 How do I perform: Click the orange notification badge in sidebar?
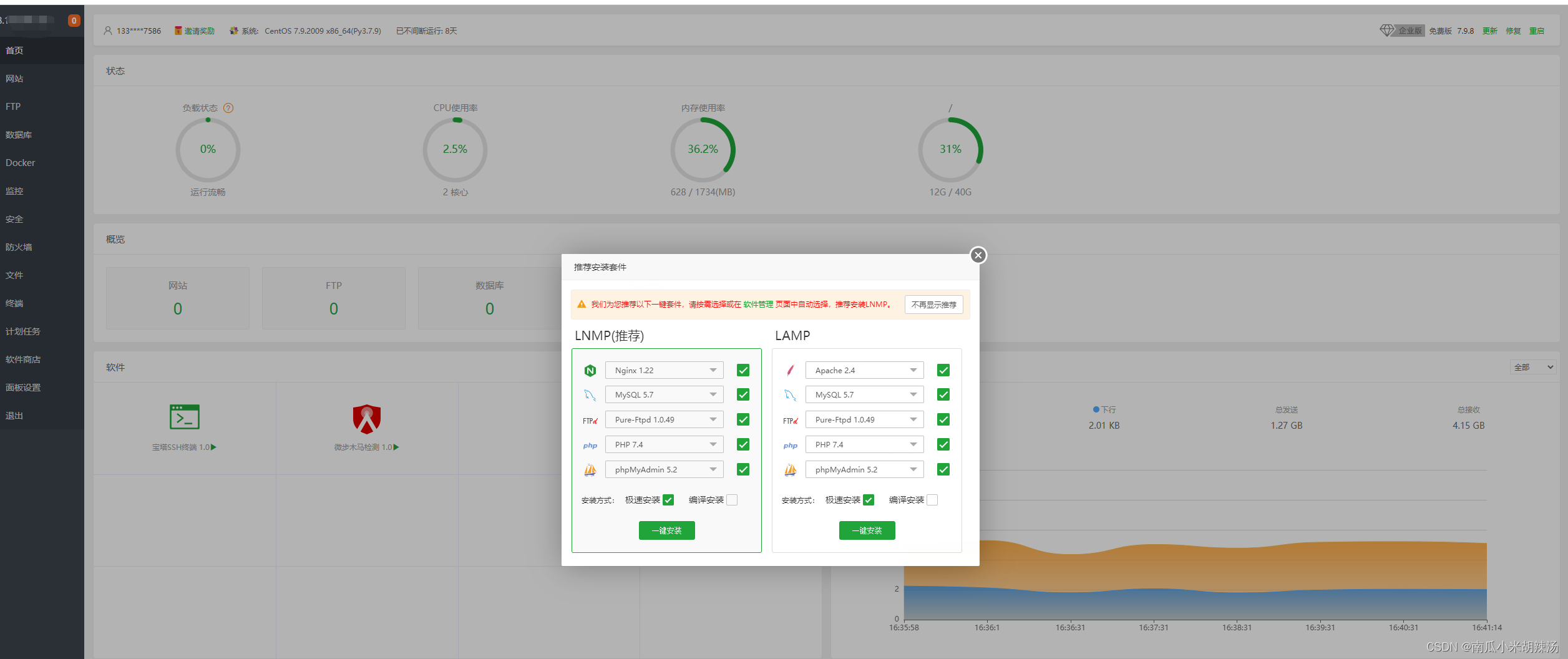pyautogui.click(x=74, y=21)
